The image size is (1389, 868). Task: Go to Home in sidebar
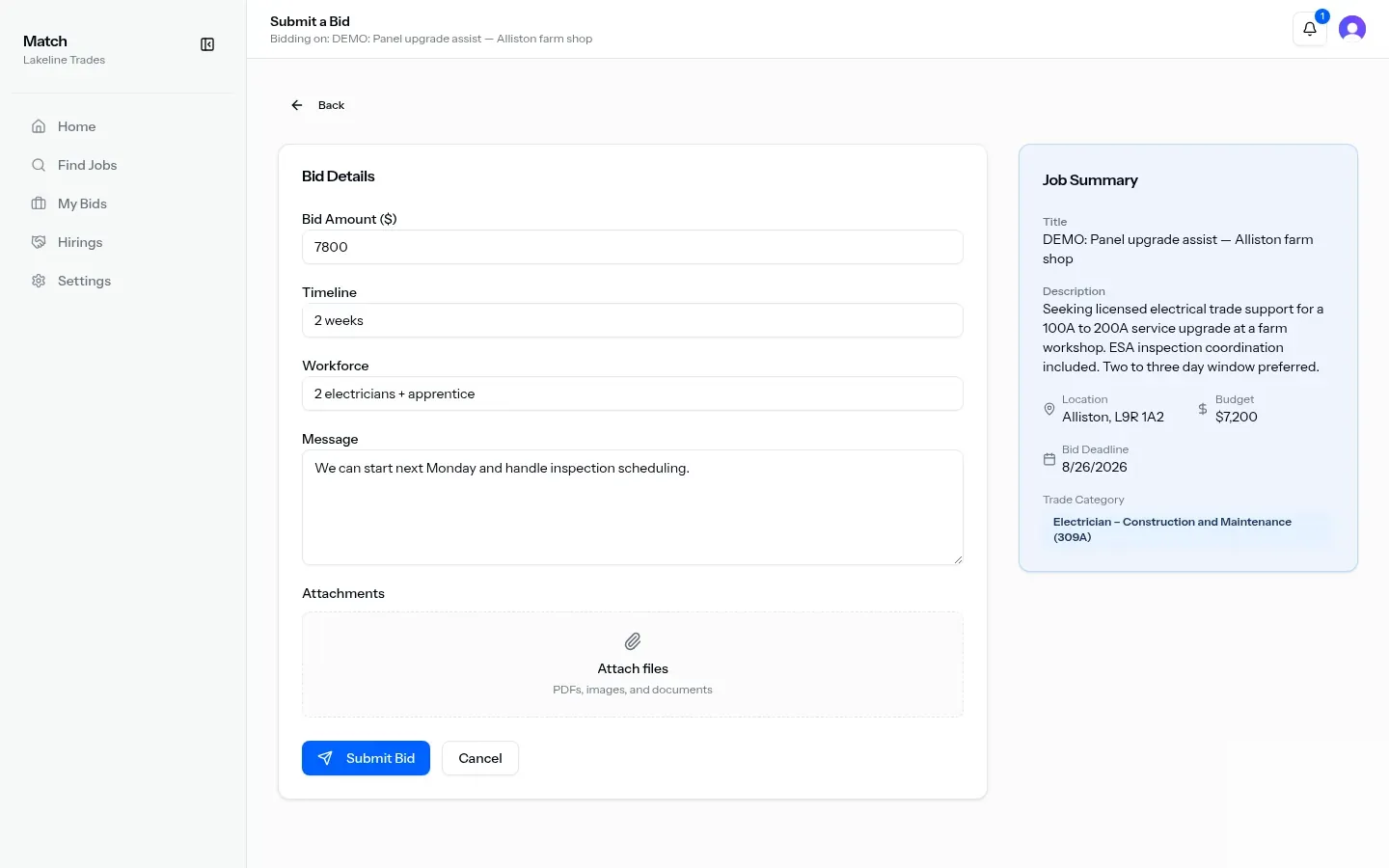point(123,126)
